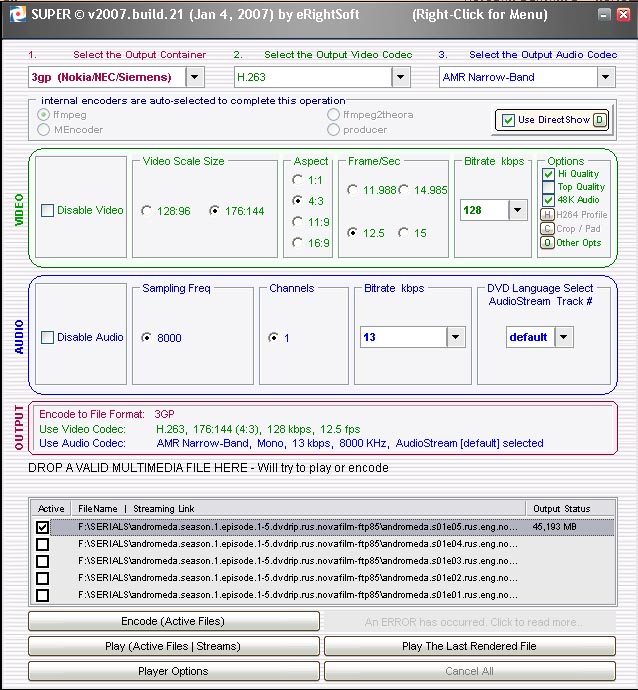Click the 45,193 MB output status cell
The image size is (638, 690).
click(554, 527)
